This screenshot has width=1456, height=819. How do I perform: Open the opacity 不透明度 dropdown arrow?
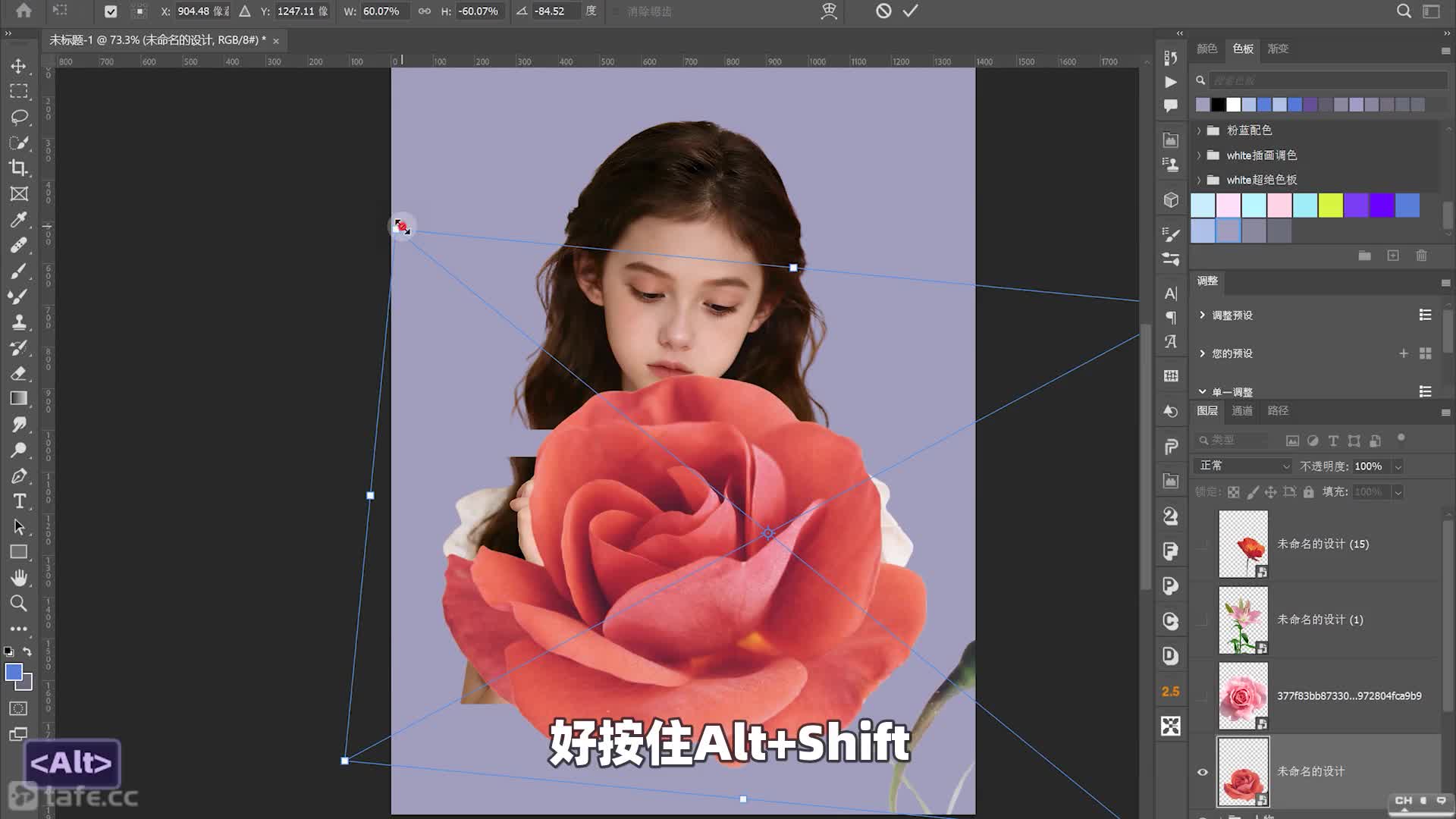[1398, 466]
